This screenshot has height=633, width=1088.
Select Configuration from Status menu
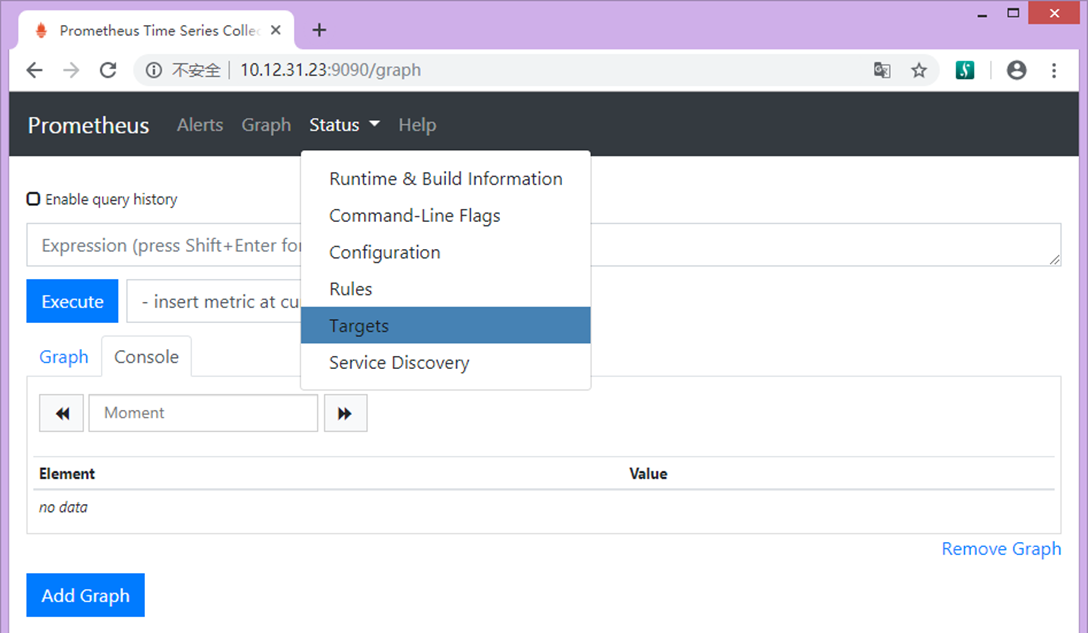tap(445, 253)
